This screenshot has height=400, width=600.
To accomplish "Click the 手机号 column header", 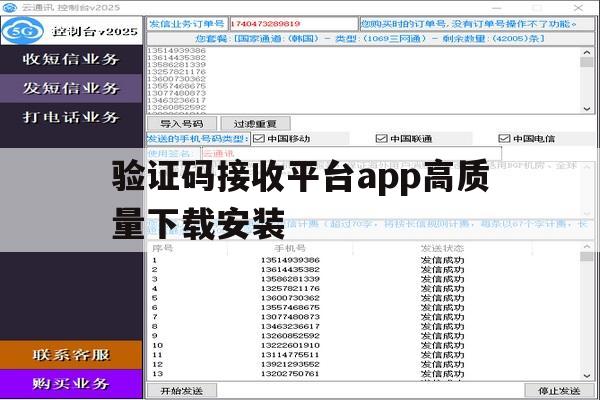I will tap(290, 248).
